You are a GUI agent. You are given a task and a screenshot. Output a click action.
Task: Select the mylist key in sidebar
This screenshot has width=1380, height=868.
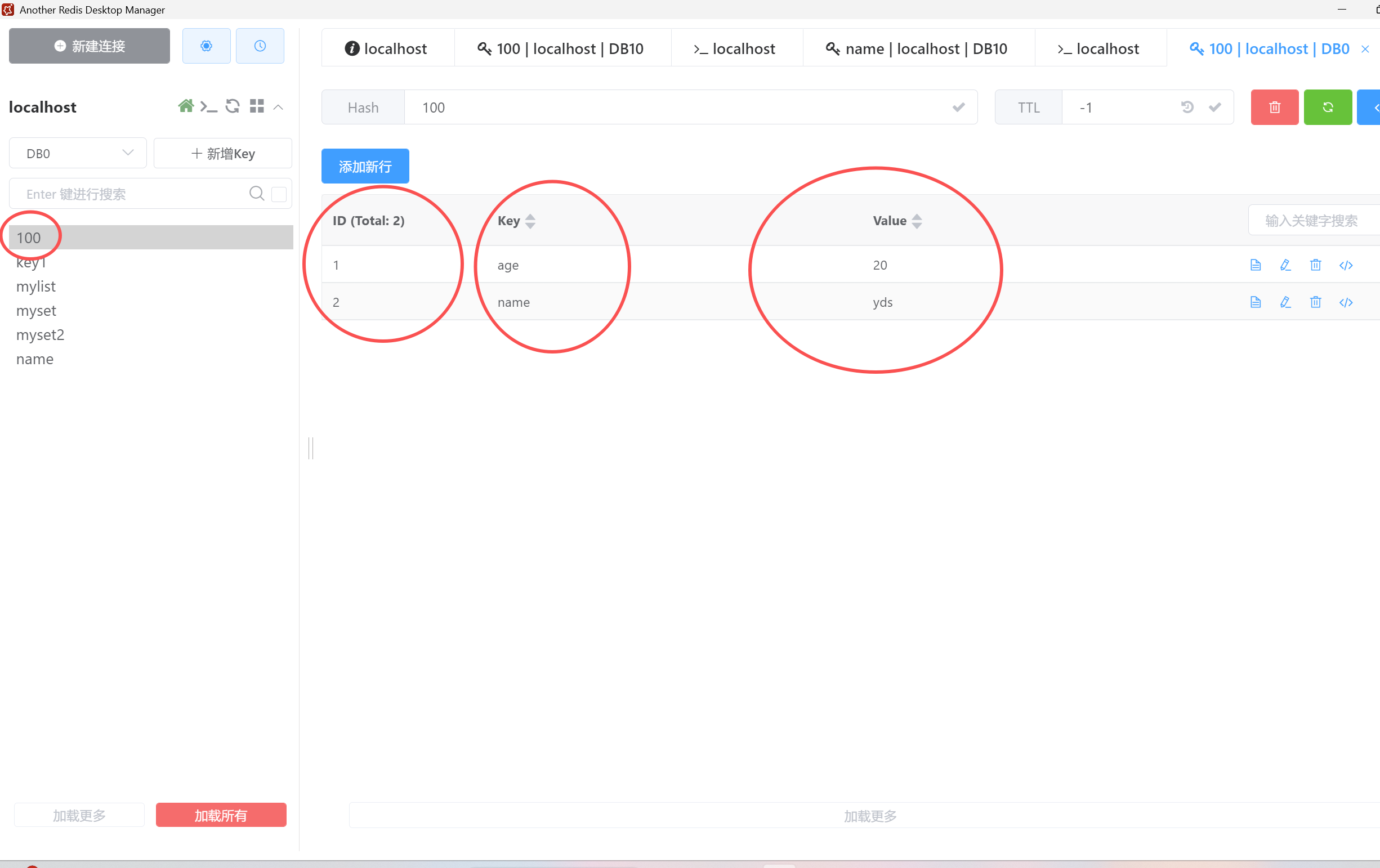tap(36, 287)
